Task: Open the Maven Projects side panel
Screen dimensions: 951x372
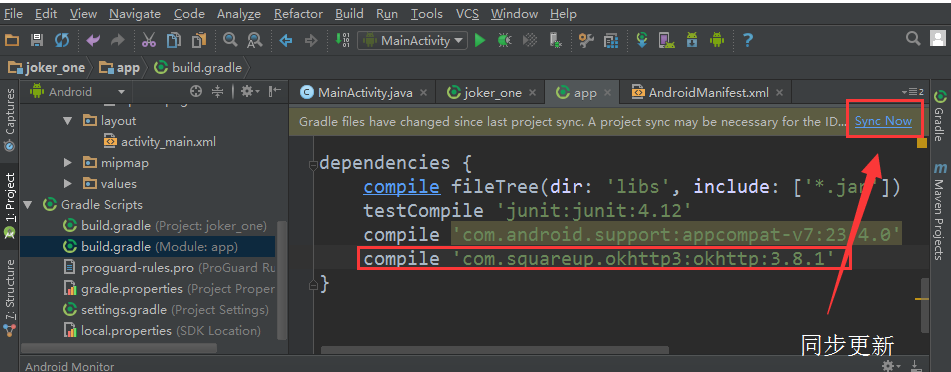Action: pos(939,212)
